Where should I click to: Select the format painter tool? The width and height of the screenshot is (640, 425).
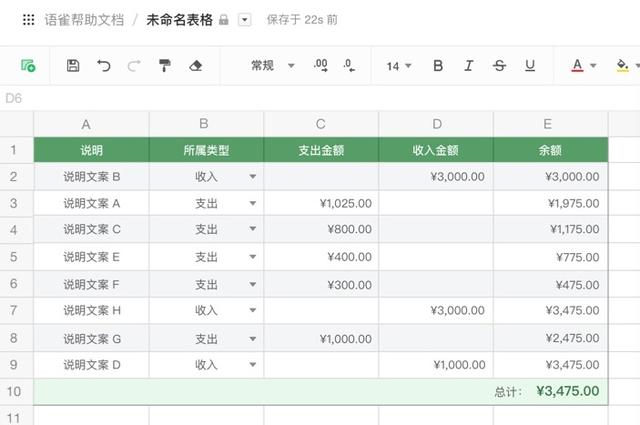(164, 66)
